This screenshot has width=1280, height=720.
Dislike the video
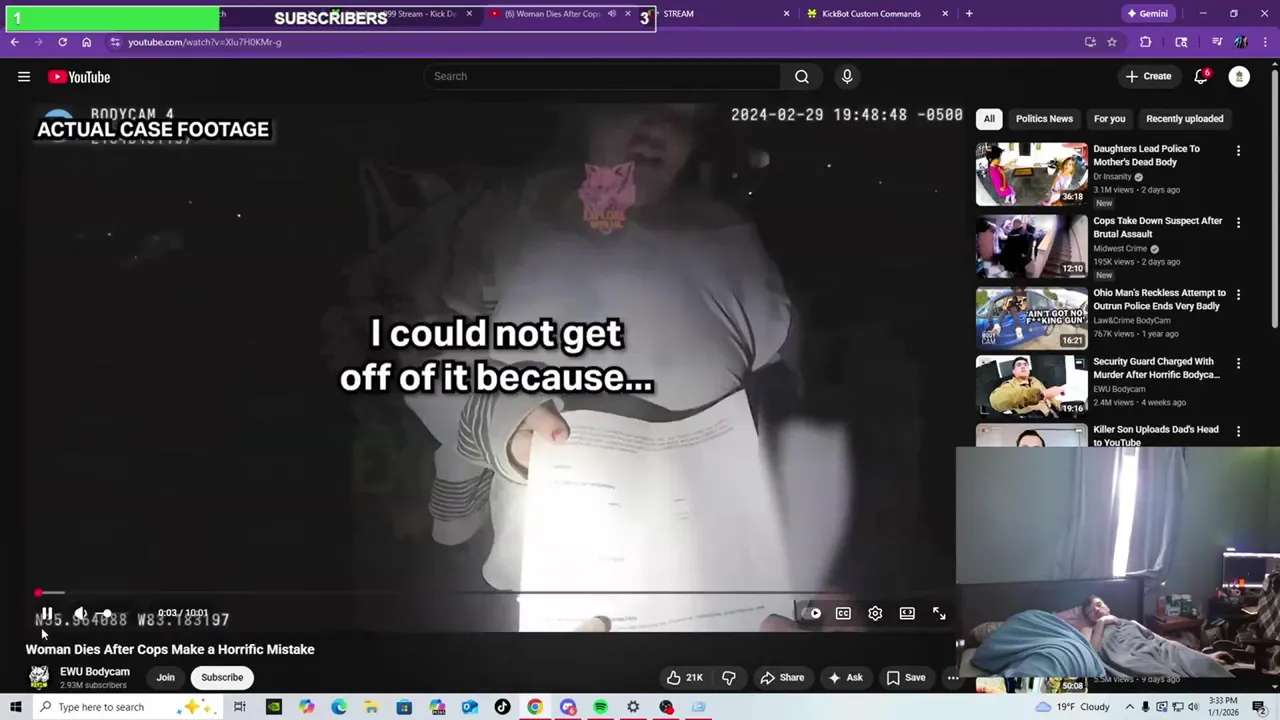pos(729,678)
